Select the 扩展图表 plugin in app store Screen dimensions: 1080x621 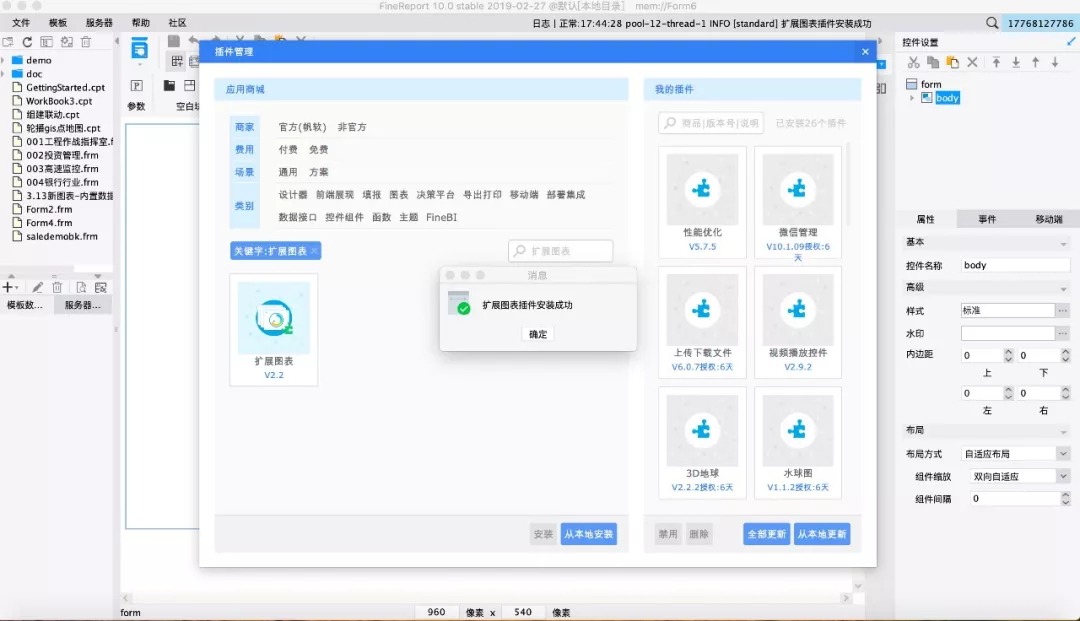coord(273,329)
